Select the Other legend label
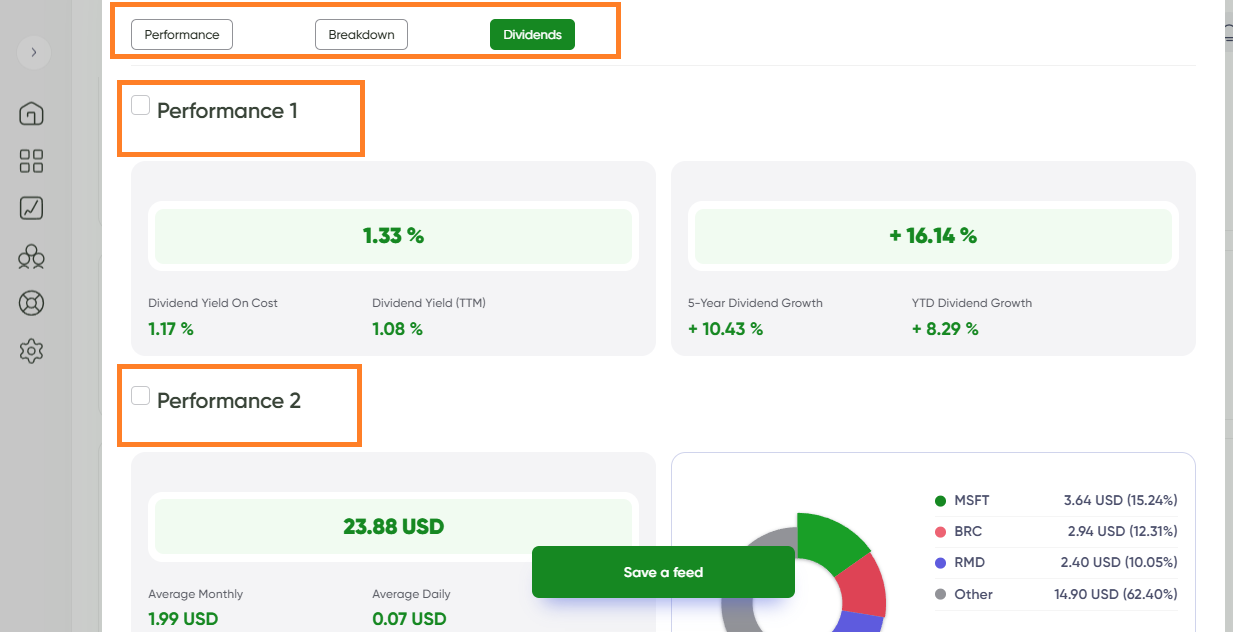Image resolution: width=1233 pixels, height=632 pixels. click(x=973, y=594)
